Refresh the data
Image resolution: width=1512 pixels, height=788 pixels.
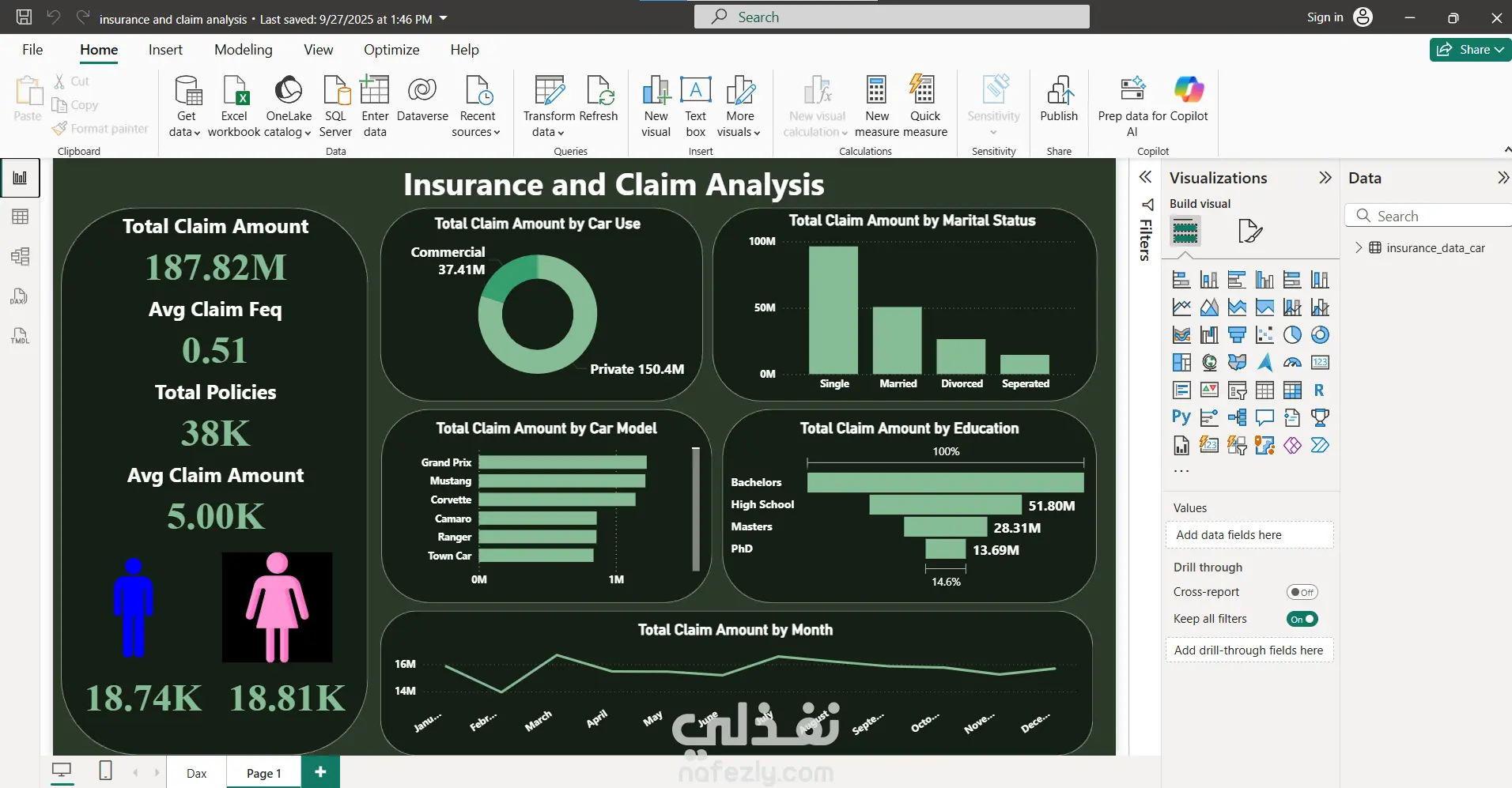(599, 100)
